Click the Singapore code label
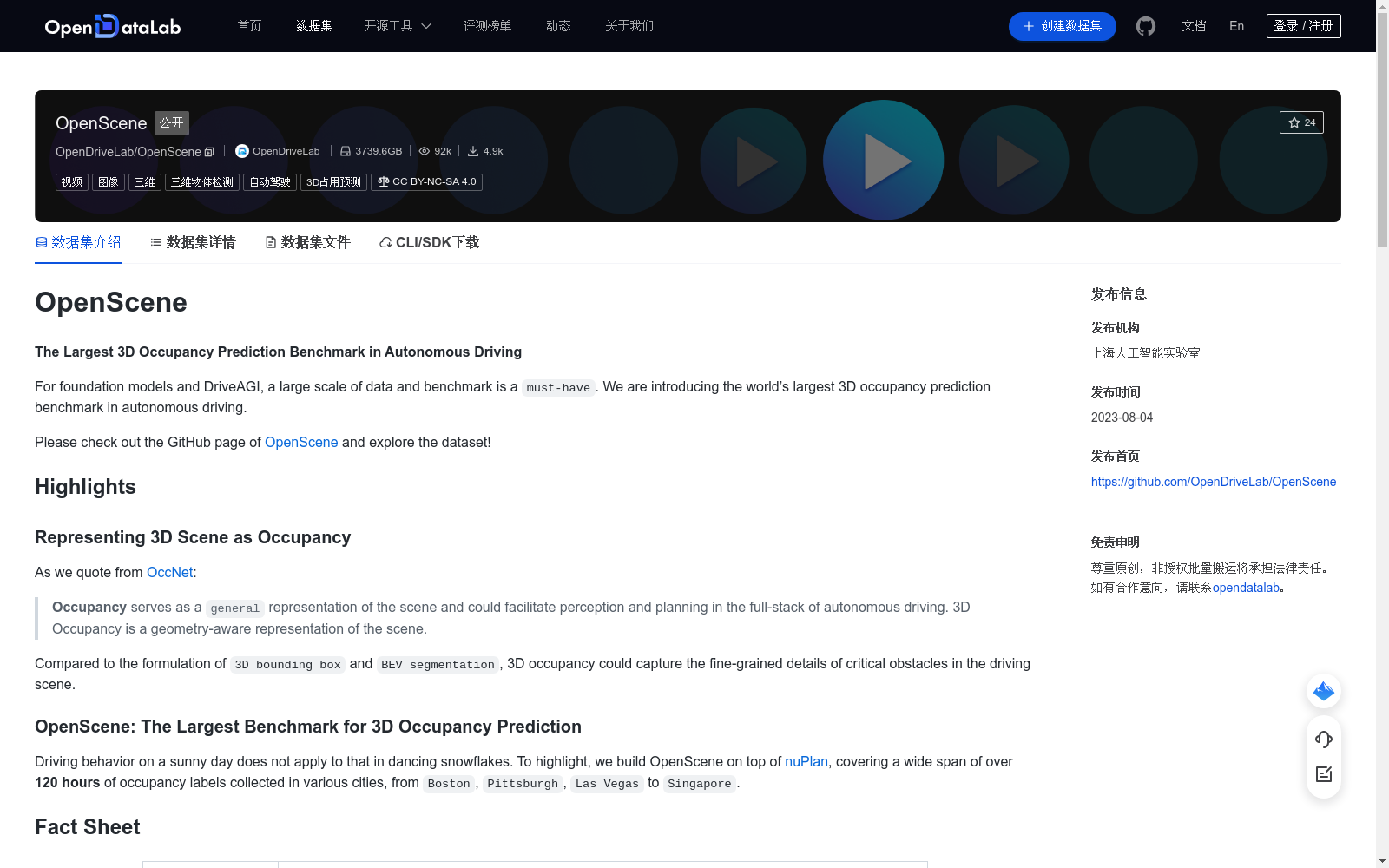 click(700, 784)
